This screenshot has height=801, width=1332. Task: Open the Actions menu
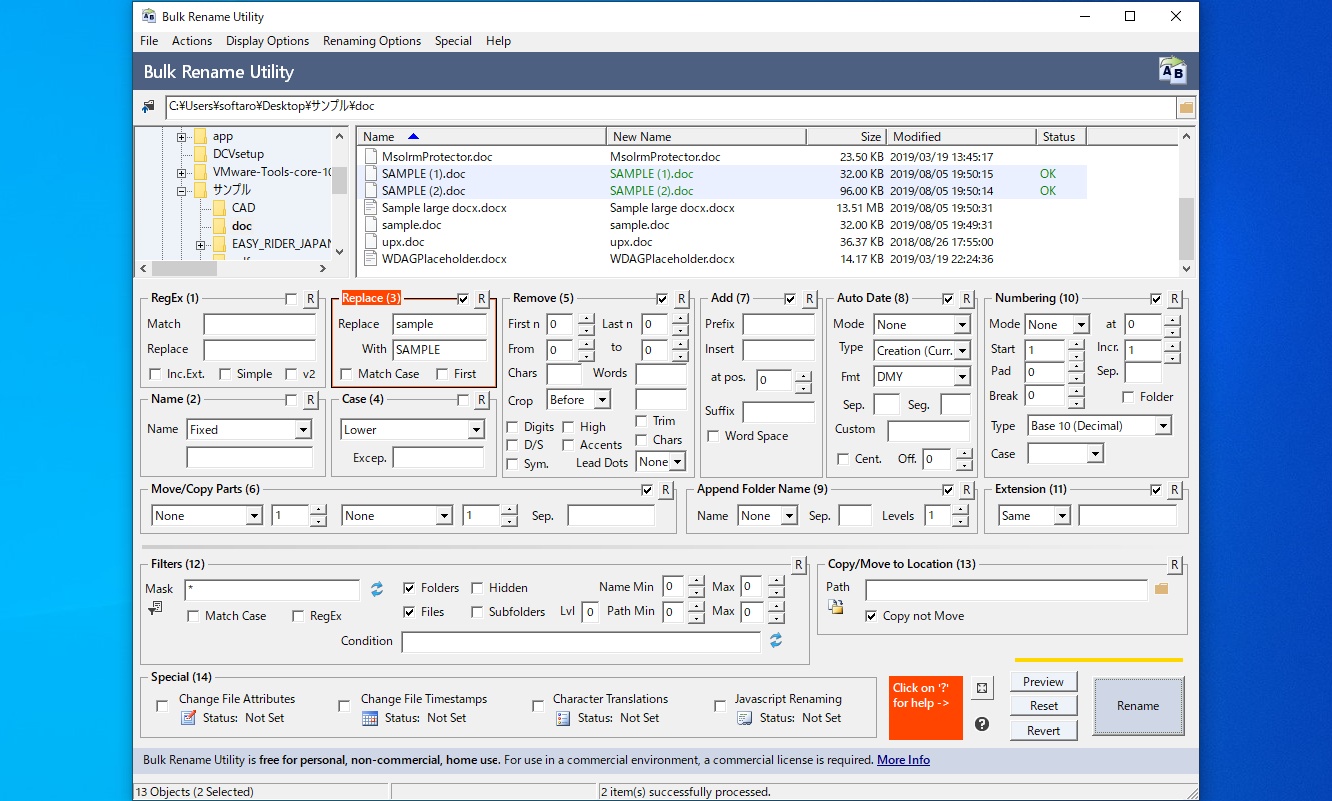(x=192, y=41)
